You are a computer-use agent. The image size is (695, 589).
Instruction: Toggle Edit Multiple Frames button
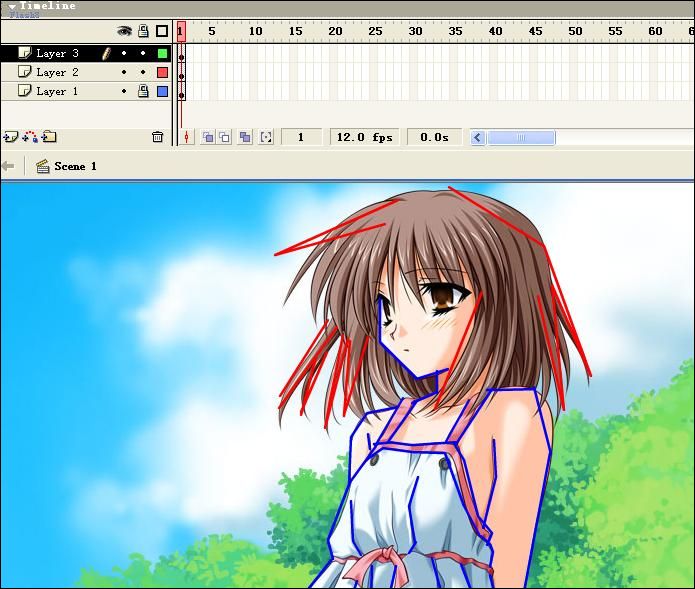245,137
